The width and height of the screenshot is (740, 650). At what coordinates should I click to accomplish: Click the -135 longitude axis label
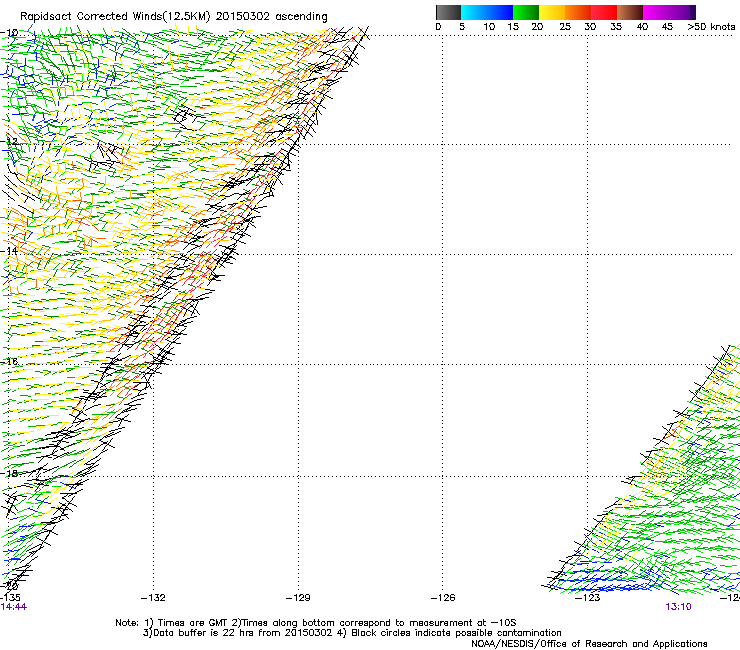pyautogui.click(x=10, y=598)
